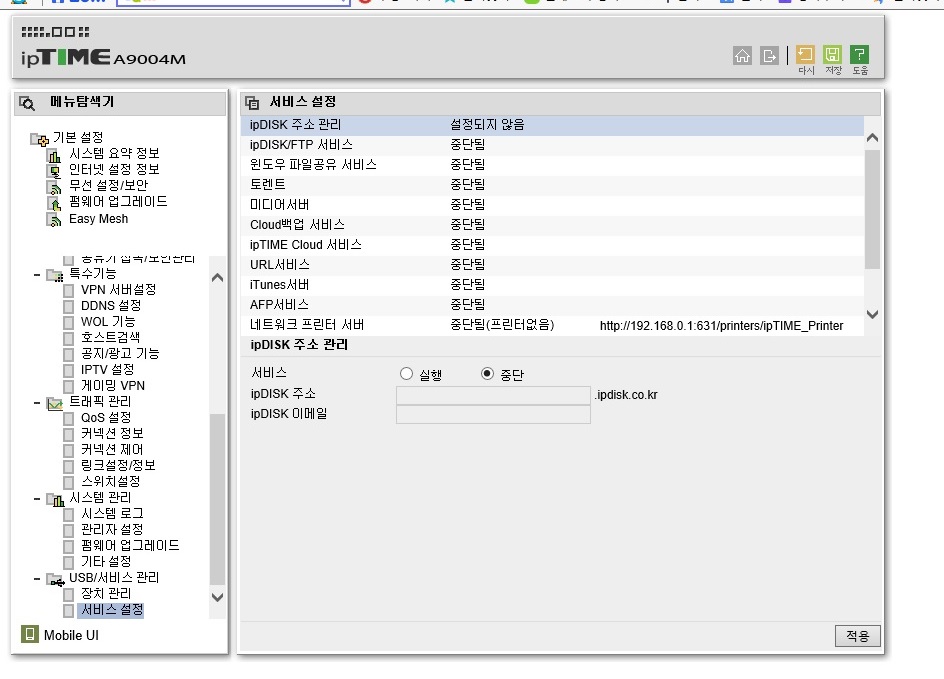Collapse the 트래픽 관리 tree node
This screenshot has width=944, height=679.
point(37,403)
